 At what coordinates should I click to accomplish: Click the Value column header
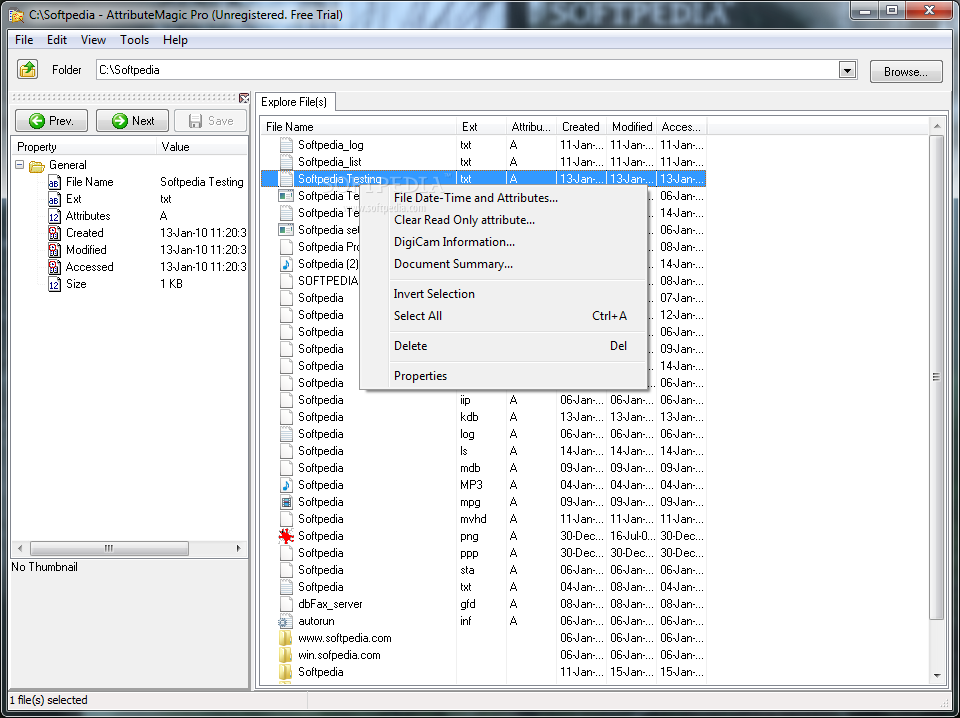[x=202, y=147]
